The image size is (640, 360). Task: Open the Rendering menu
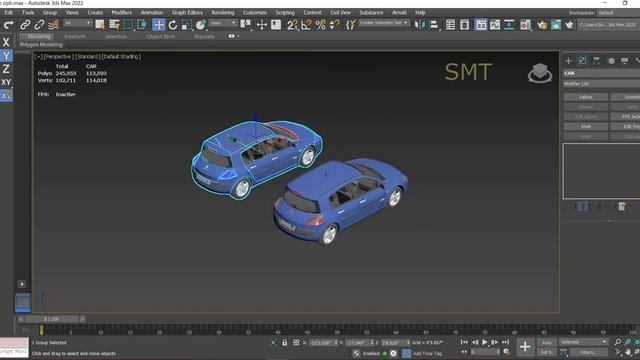222,13
